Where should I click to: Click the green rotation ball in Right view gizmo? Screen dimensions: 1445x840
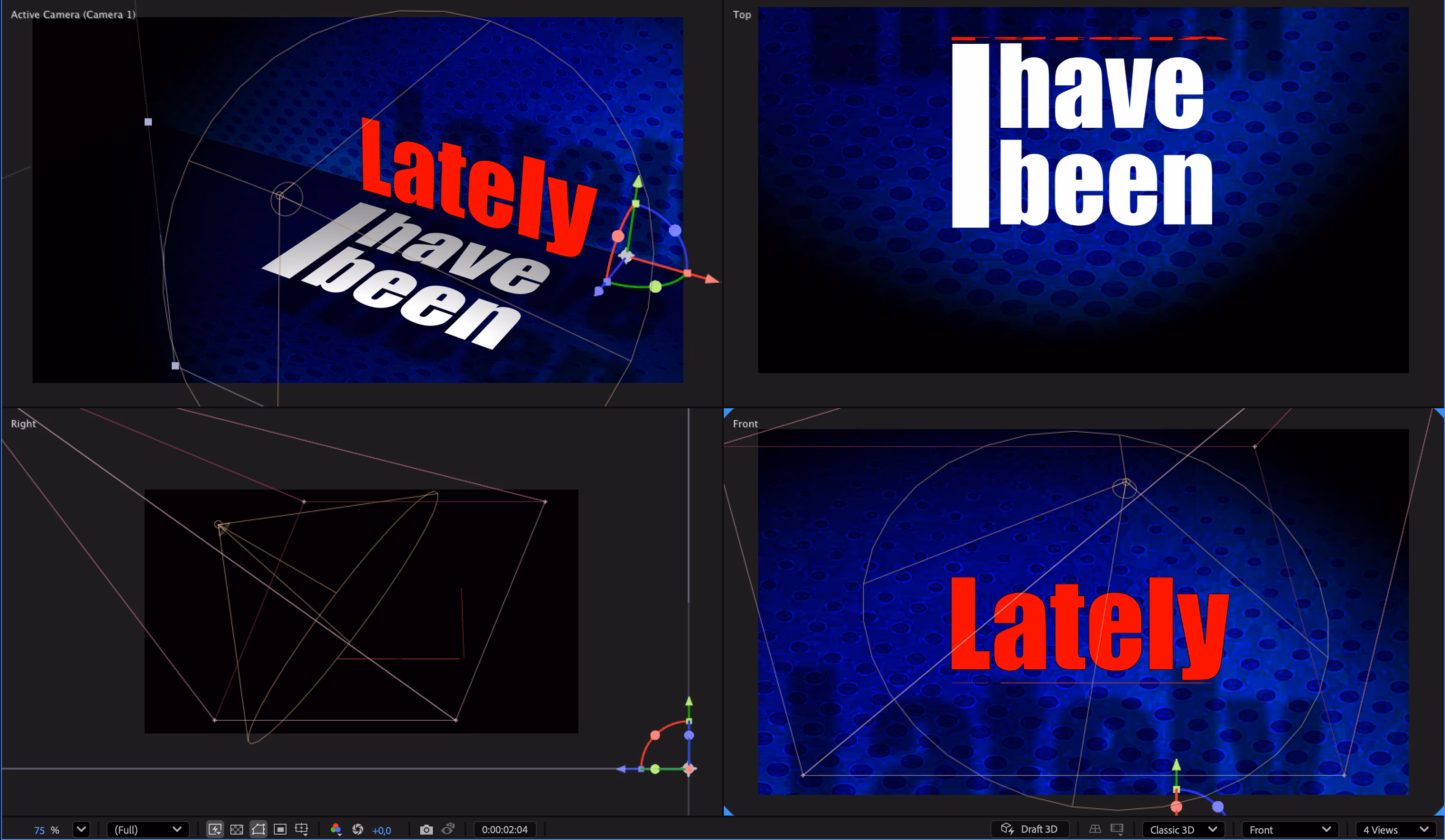pos(655,769)
